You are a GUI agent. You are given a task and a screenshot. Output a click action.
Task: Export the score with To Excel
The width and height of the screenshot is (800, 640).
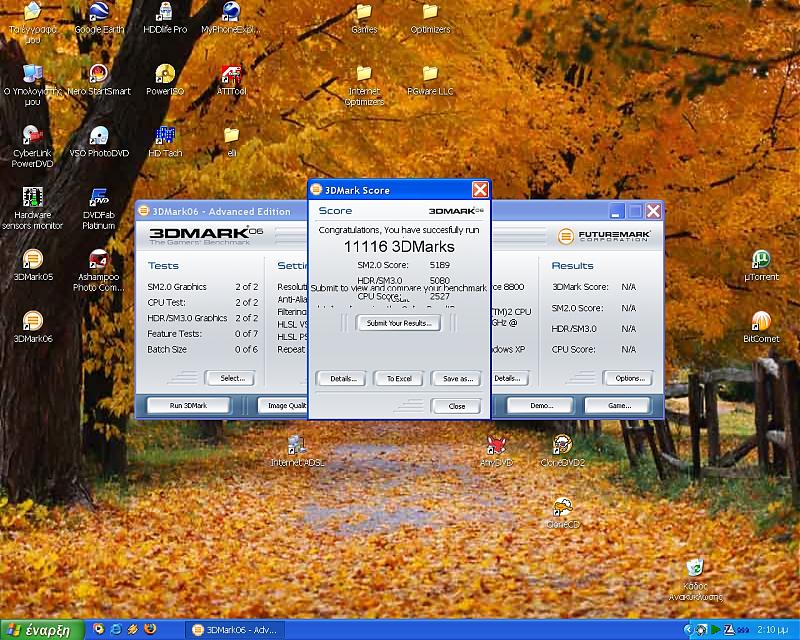398,379
